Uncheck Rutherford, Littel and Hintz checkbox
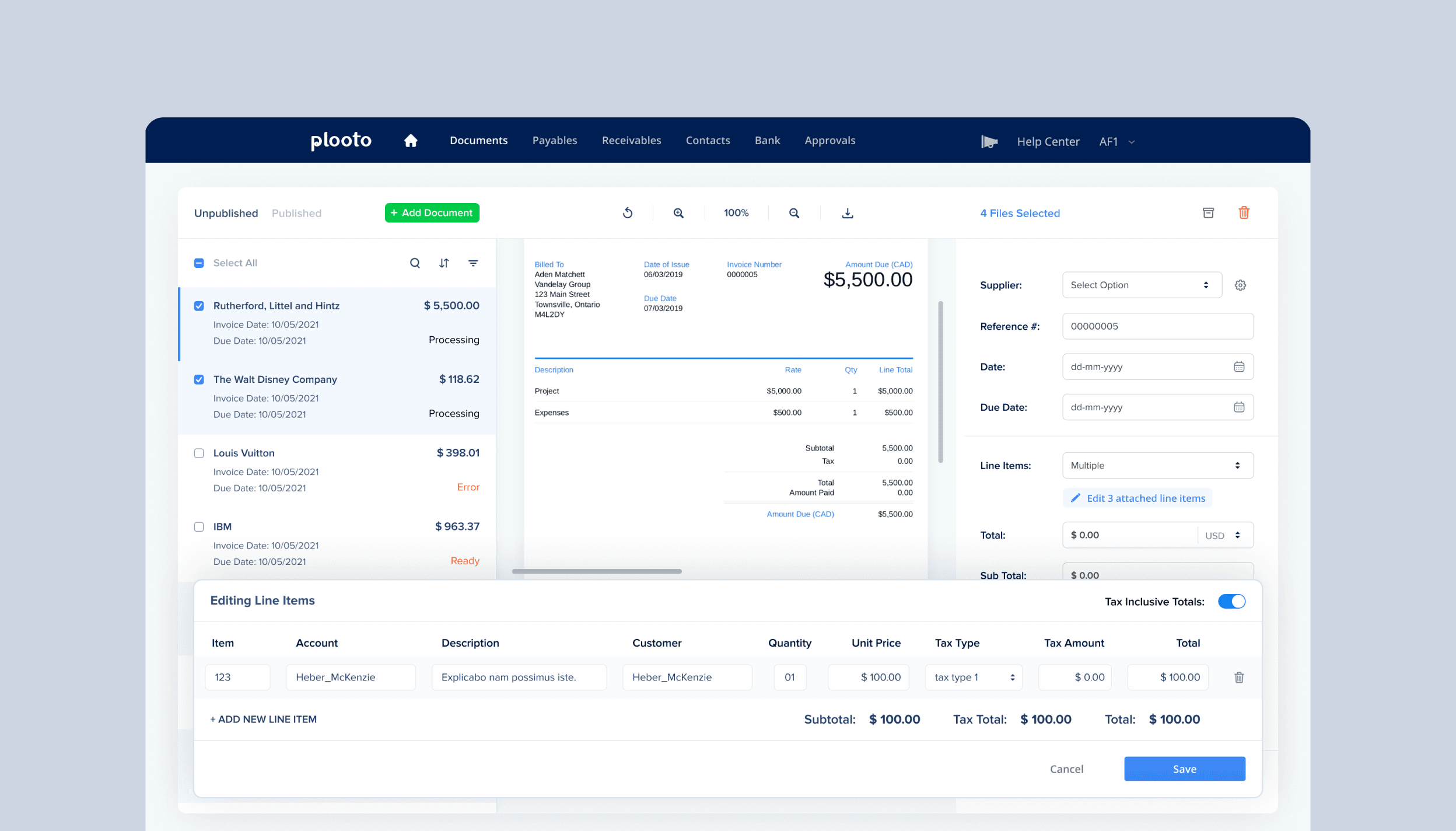Viewport: 1456px width, 831px height. pos(199,306)
